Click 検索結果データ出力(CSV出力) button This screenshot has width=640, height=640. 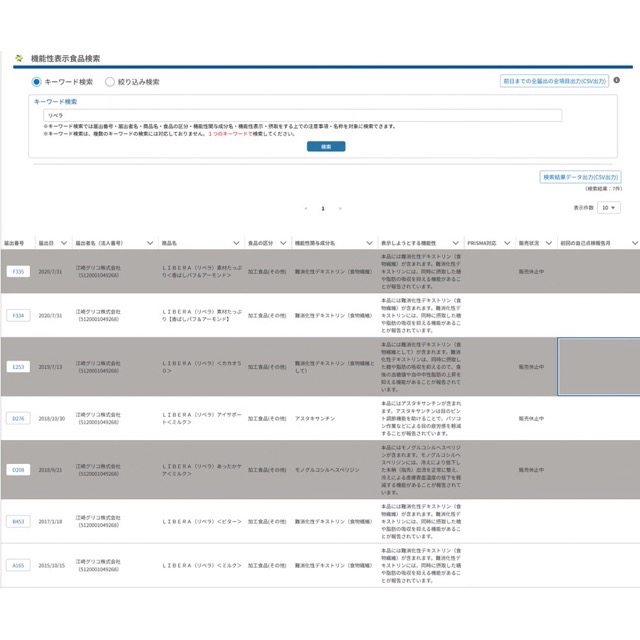581,177
